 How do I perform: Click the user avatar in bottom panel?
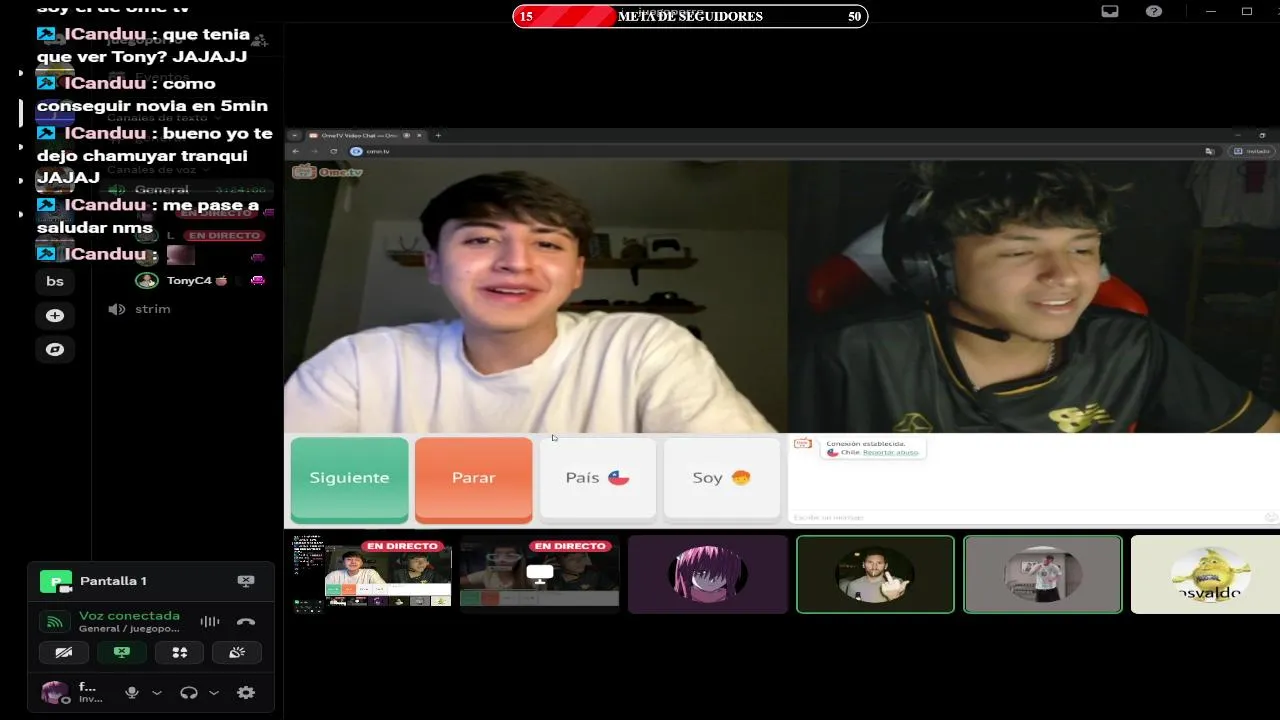tap(53, 692)
